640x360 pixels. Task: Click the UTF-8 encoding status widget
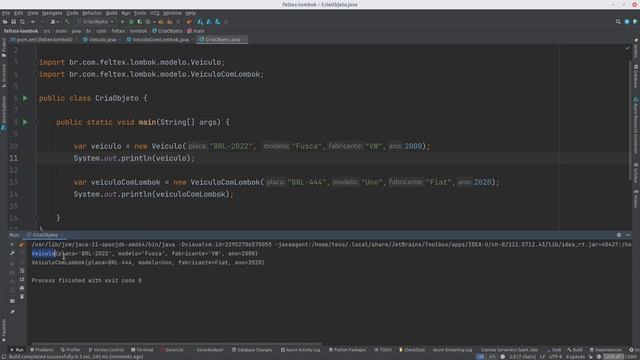point(556,357)
